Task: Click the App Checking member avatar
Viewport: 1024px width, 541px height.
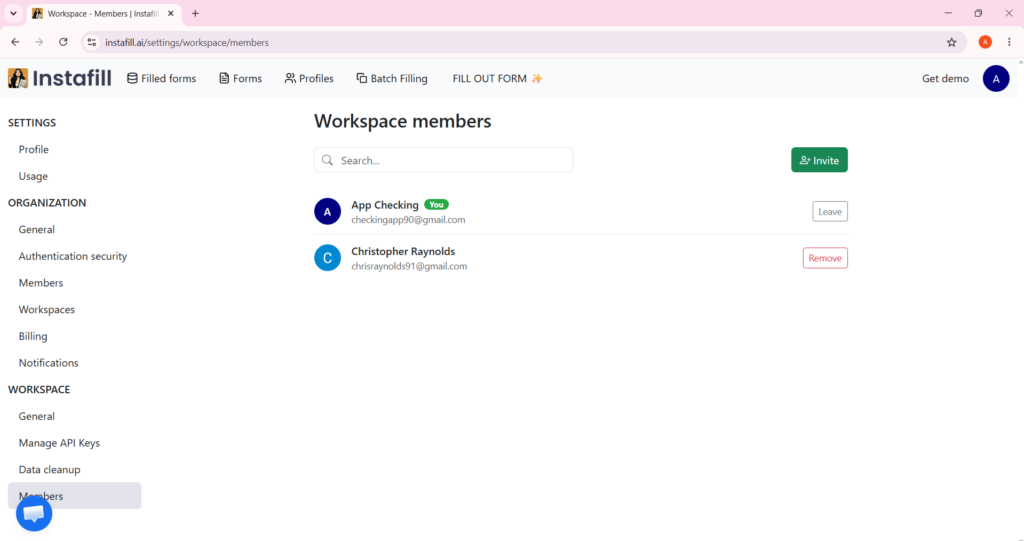Action: coord(327,212)
